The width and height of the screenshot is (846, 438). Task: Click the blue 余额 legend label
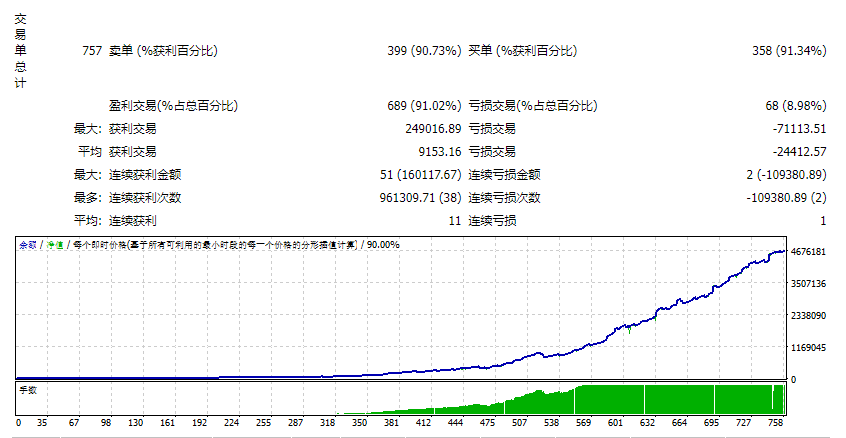coord(28,244)
